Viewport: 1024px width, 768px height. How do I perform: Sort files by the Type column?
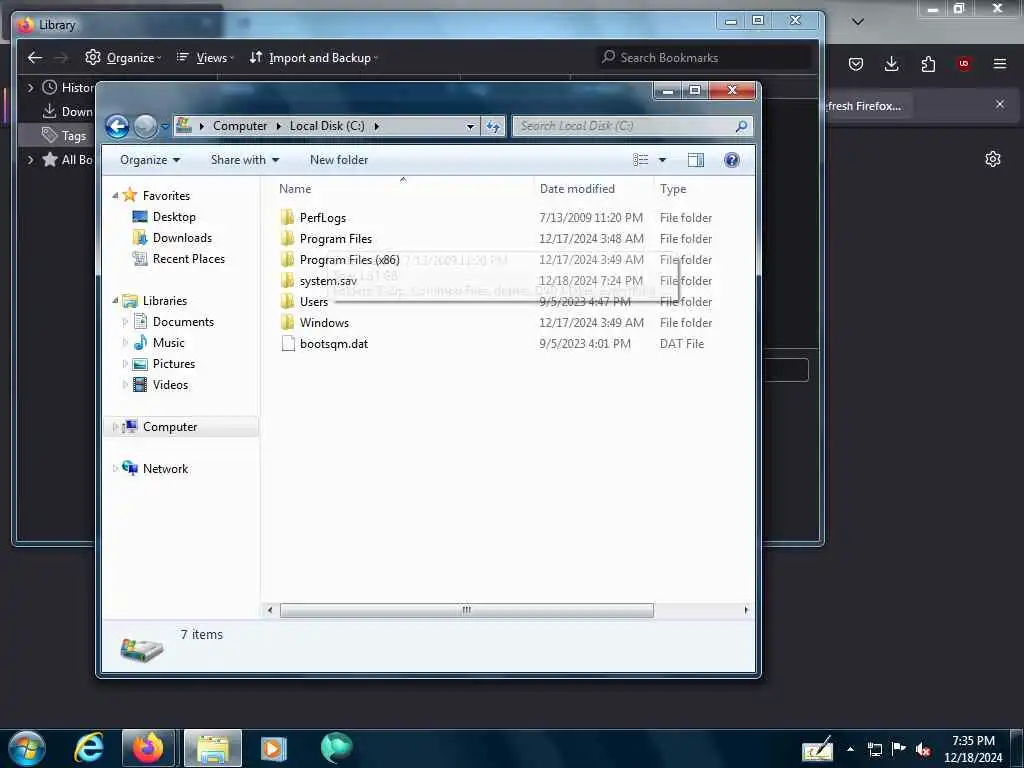[673, 189]
